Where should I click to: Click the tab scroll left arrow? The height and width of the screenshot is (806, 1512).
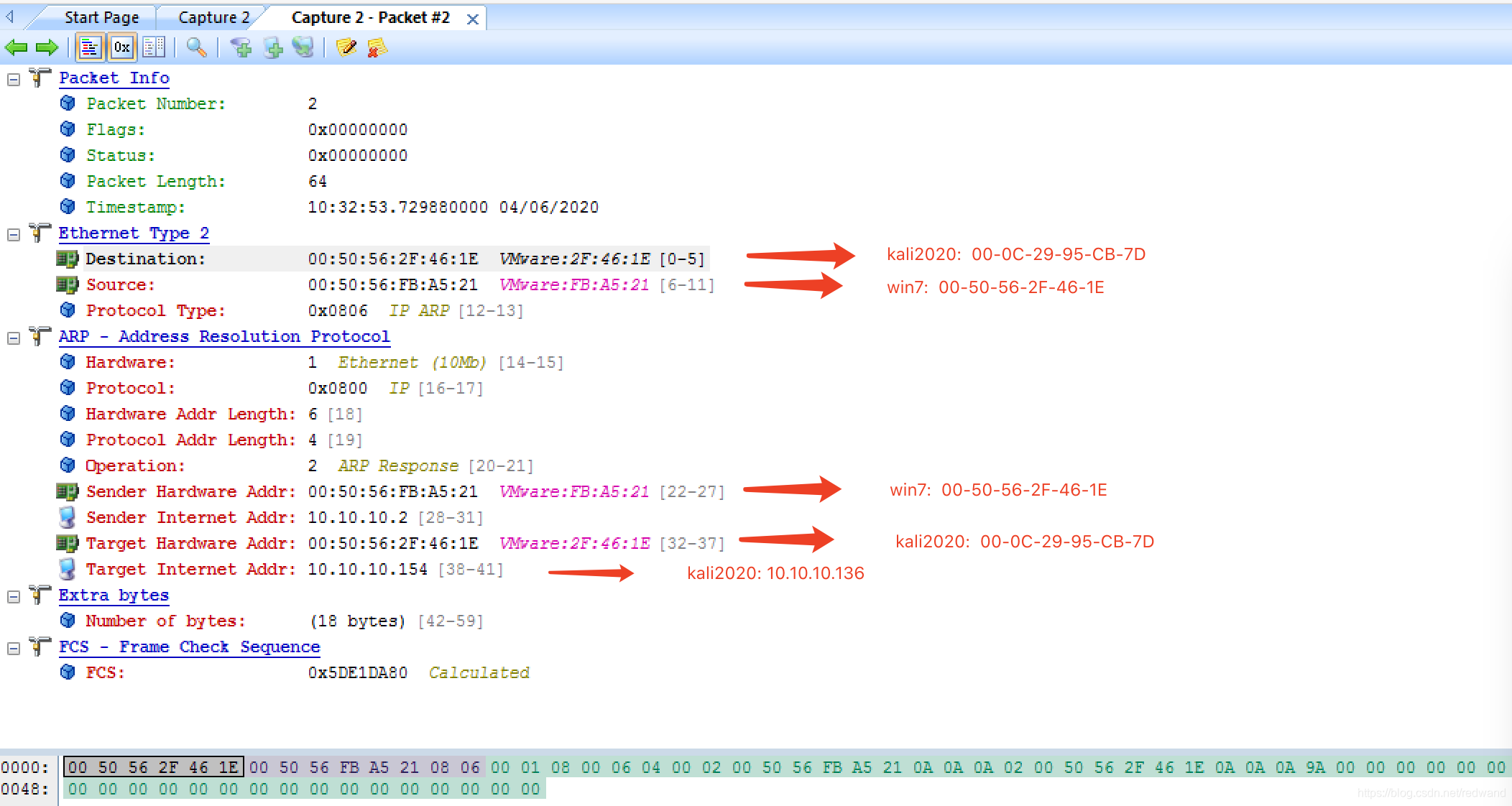point(10,16)
